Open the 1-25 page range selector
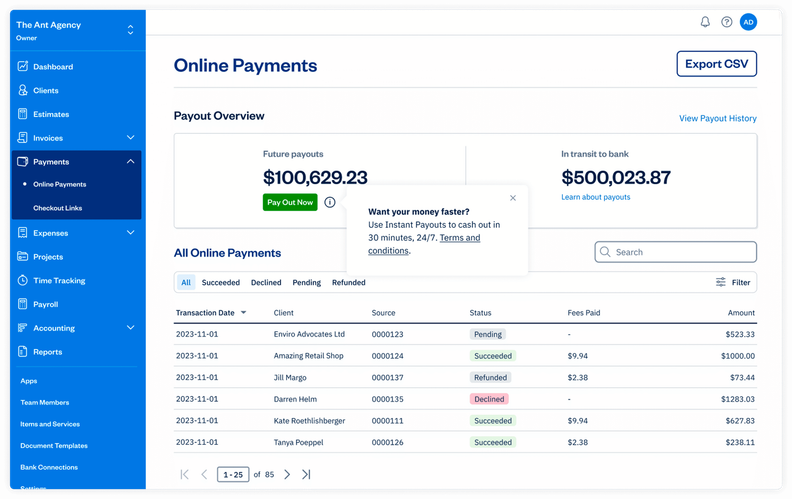The width and height of the screenshot is (792, 499). point(233,474)
